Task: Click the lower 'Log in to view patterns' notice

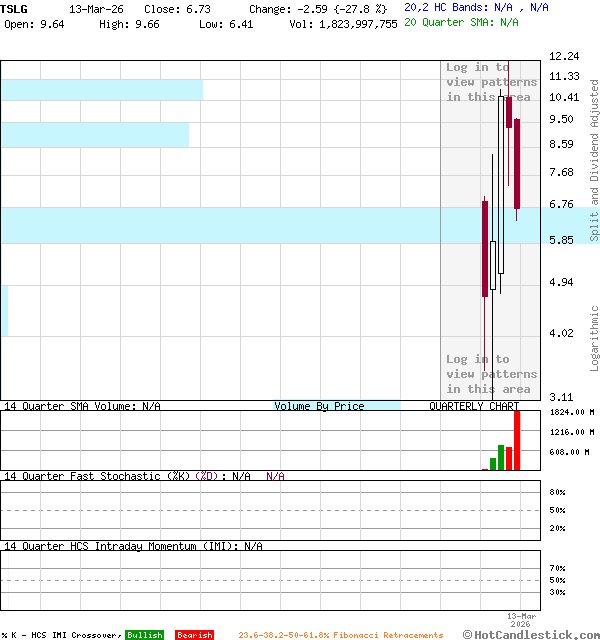Action: tap(491, 374)
